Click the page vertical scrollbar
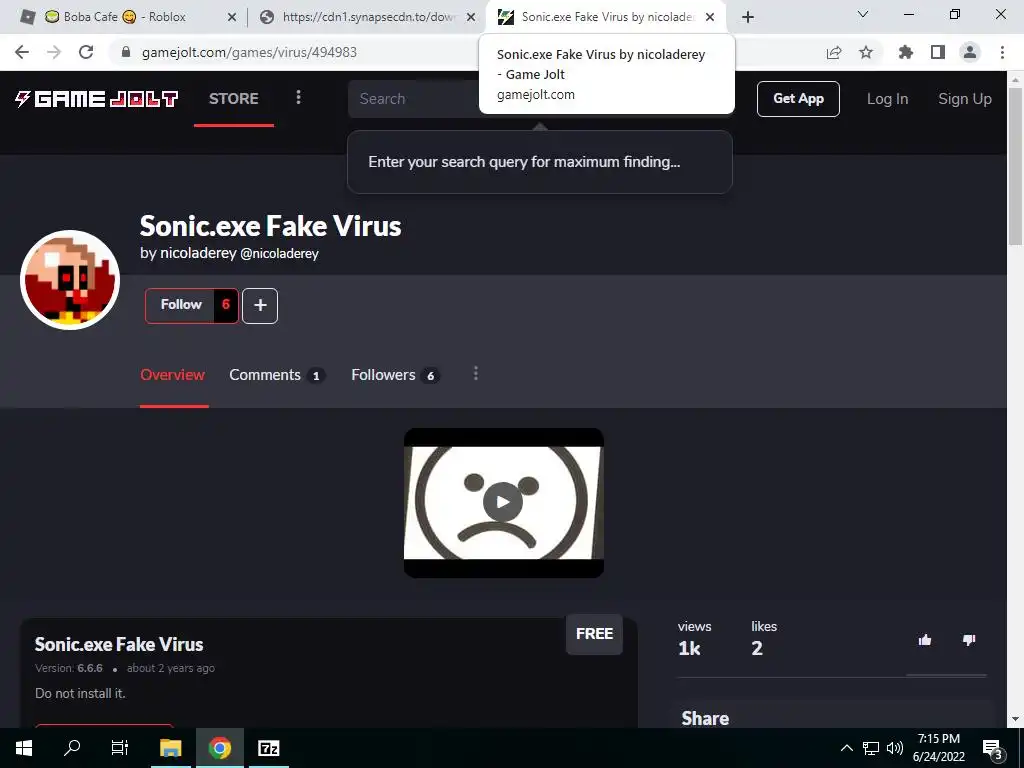1024x768 pixels. (x=1015, y=167)
